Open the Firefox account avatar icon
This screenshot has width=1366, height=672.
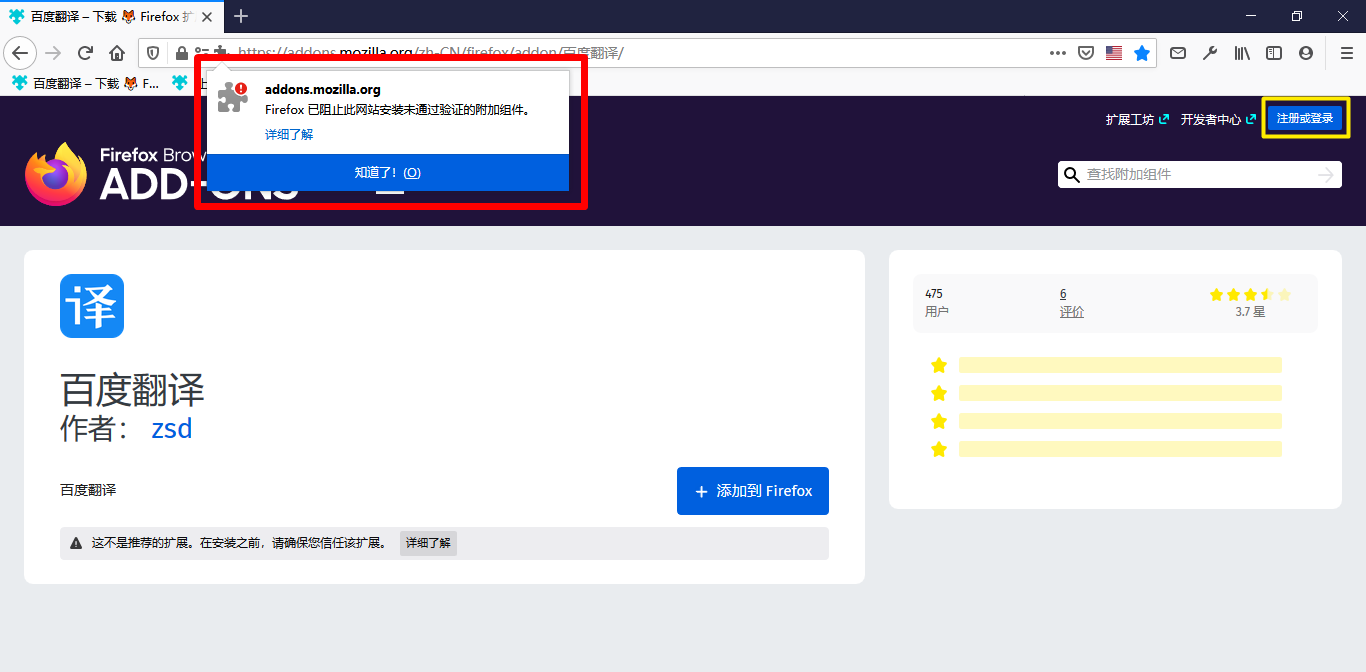pyautogui.click(x=1306, y=53)
